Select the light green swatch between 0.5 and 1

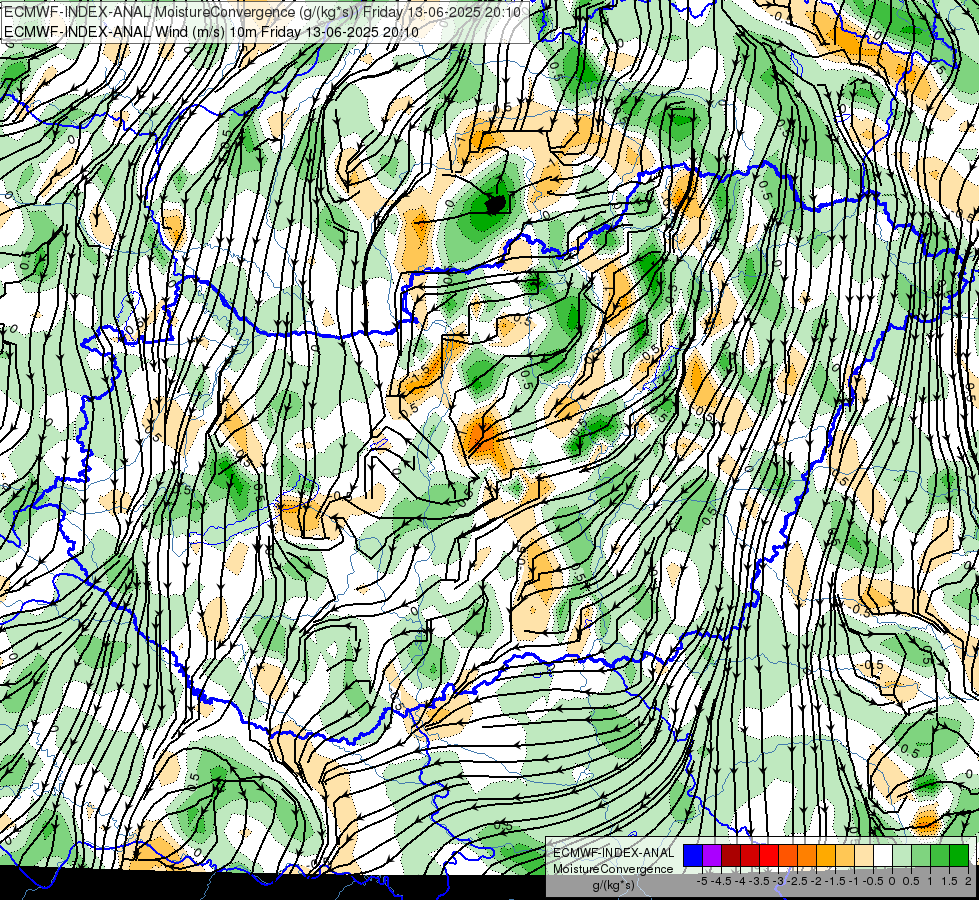tap(921, 856)
